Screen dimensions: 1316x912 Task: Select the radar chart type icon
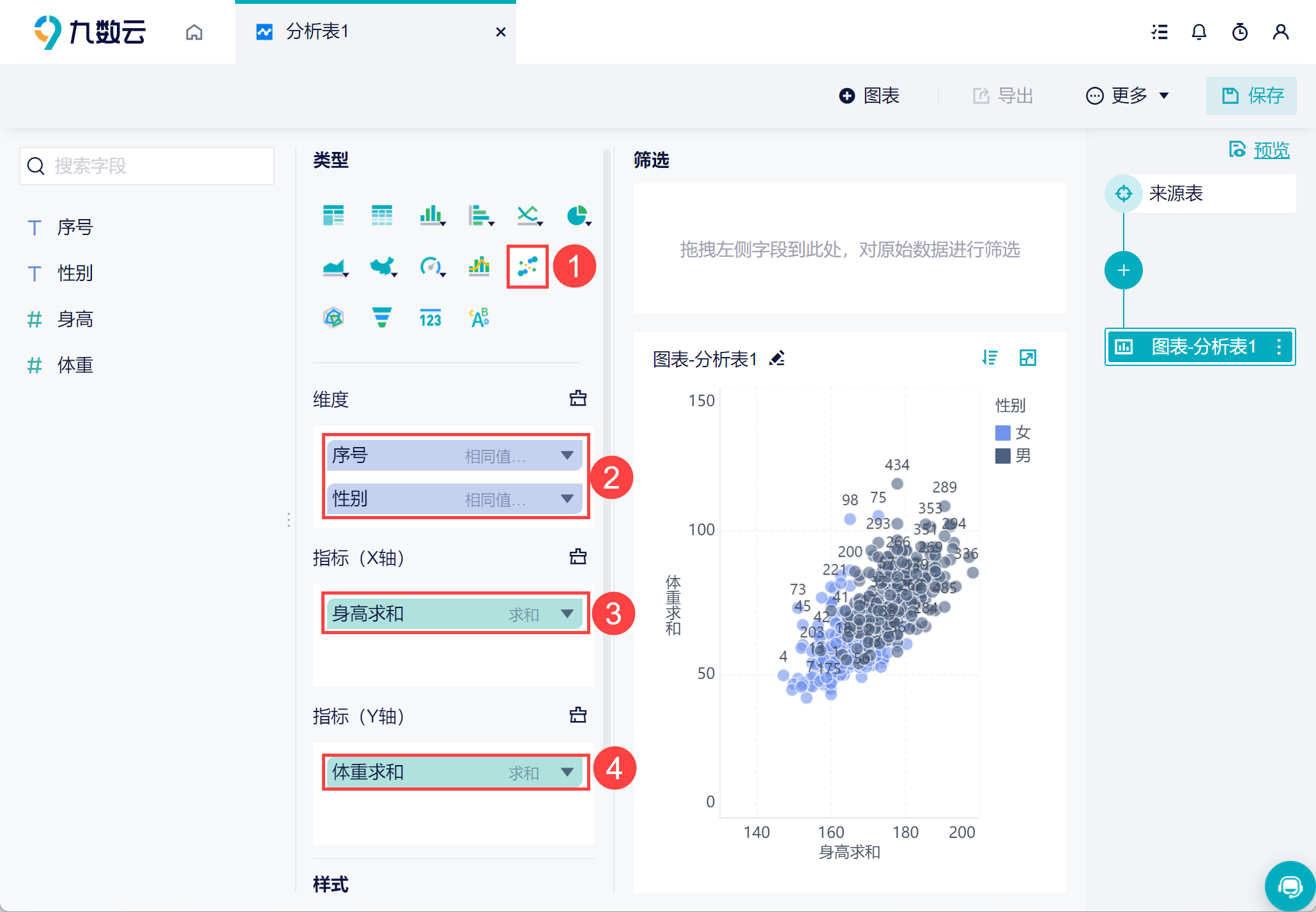(x=333, y=317)
